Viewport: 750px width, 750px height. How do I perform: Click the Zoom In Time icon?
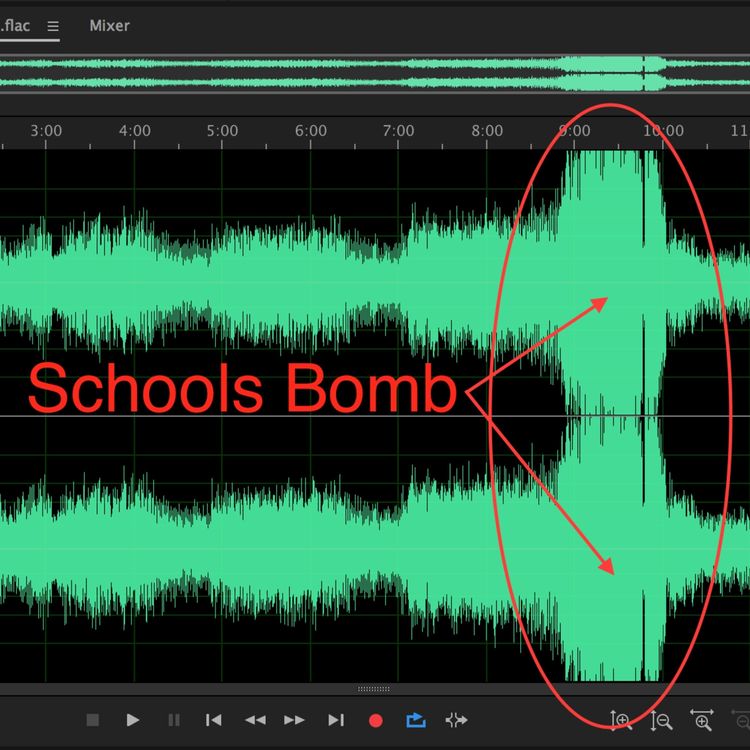[x=702, y=720]
